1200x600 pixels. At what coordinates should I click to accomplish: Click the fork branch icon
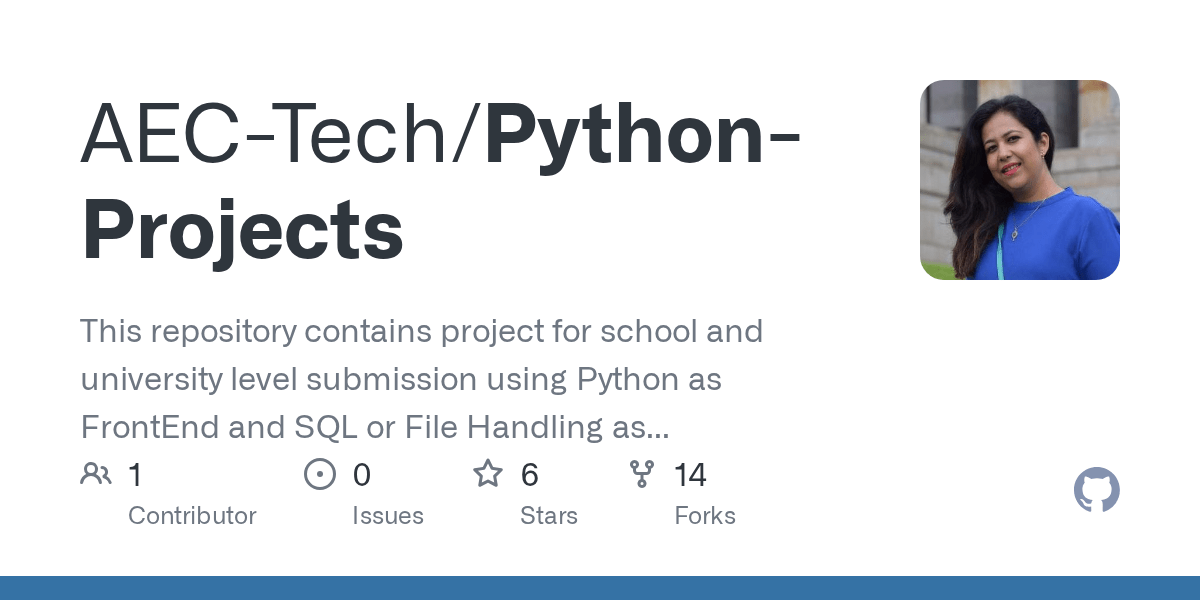tap(642, 474)
